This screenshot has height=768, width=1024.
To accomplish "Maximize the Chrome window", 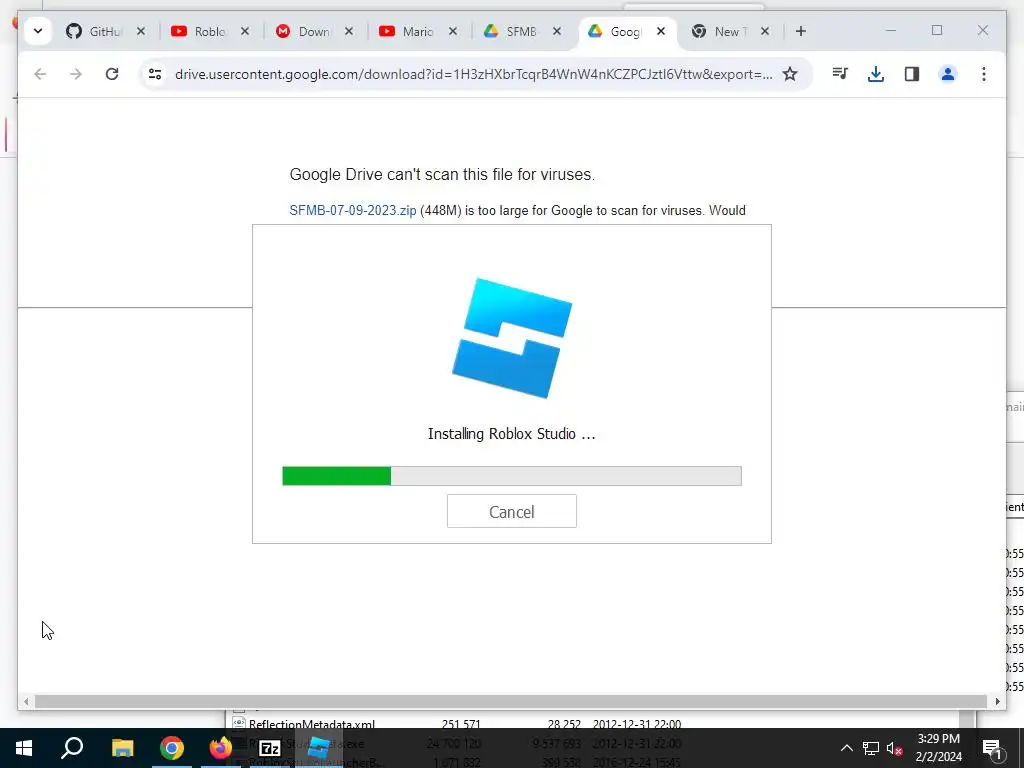I will (937, 31).
